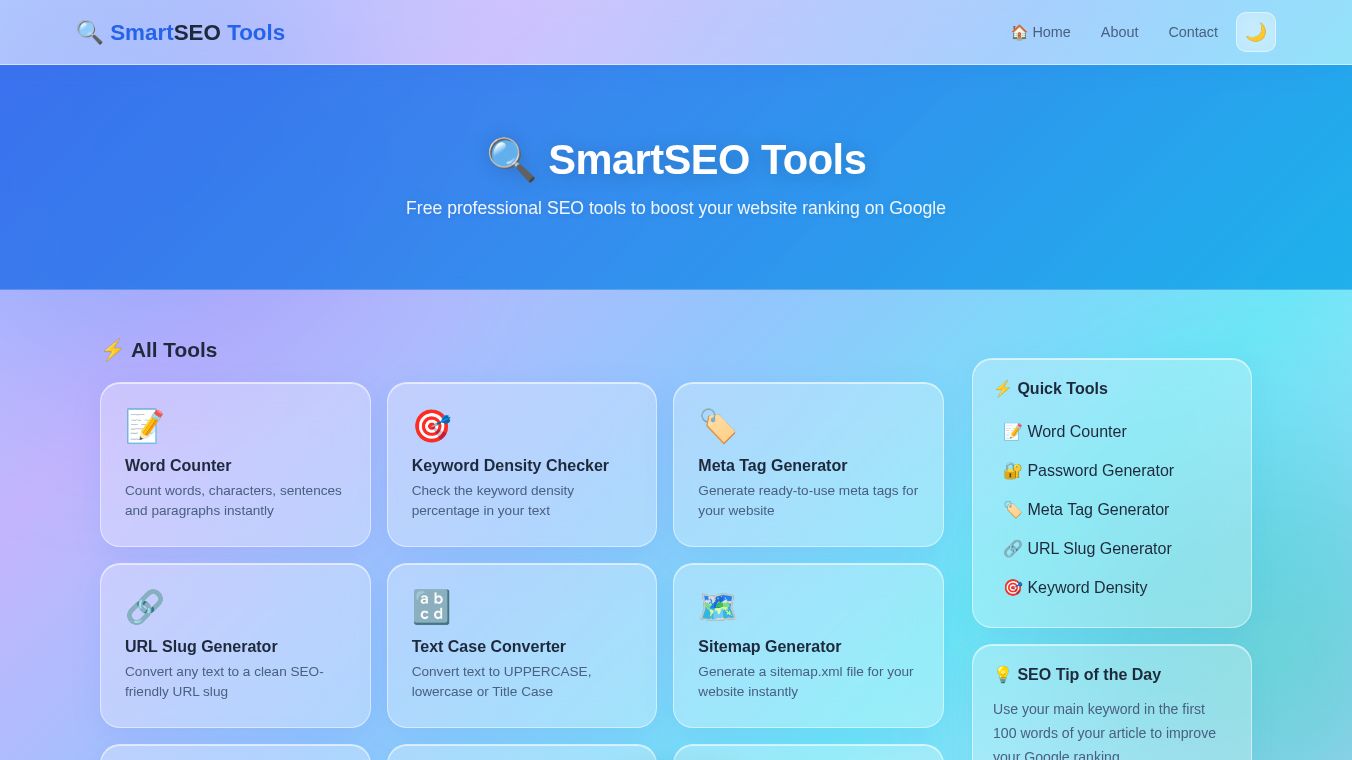This screenshot has width=1352, height=760.
Task: Open the About page link
Action: (1119, 32)
